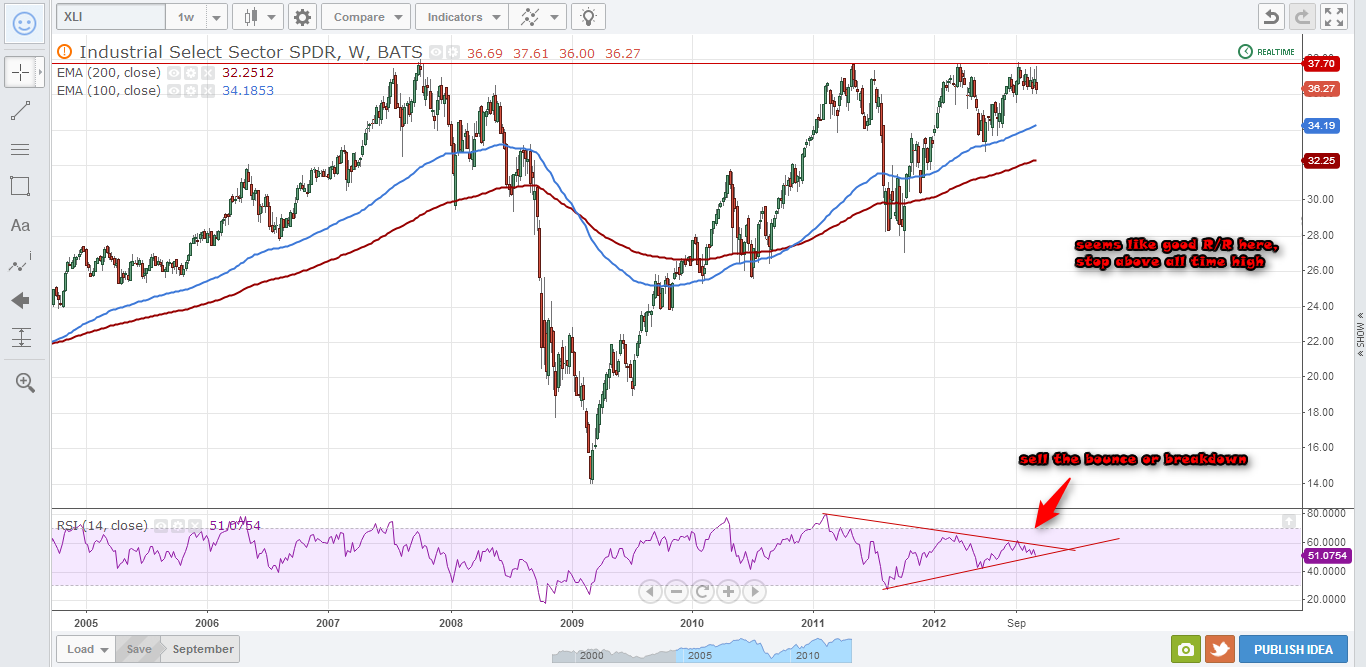Activate the zoom magnifier tool
This screenshot has width=1366, height=667.
pos(25,382)
